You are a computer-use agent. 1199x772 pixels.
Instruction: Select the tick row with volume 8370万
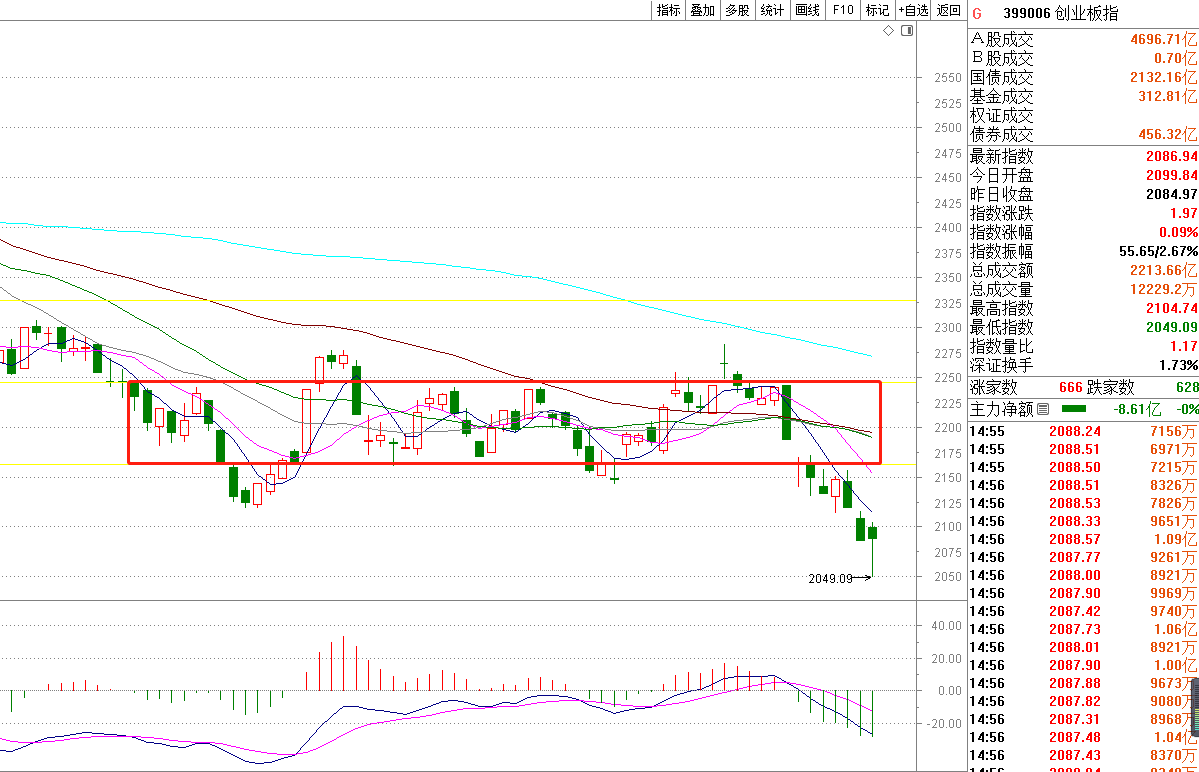(x=1083, y=755)
